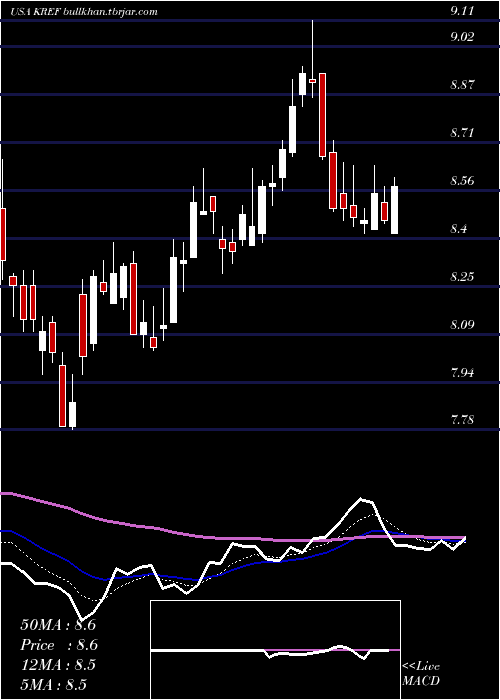Click the 8.56 price axis label
The height and width of the screenshot is (700, 500).
(462, 181)
